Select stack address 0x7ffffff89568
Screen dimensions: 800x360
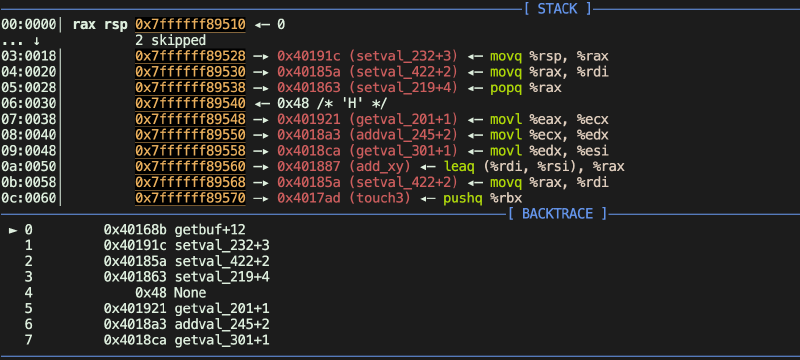pos(190,183)
